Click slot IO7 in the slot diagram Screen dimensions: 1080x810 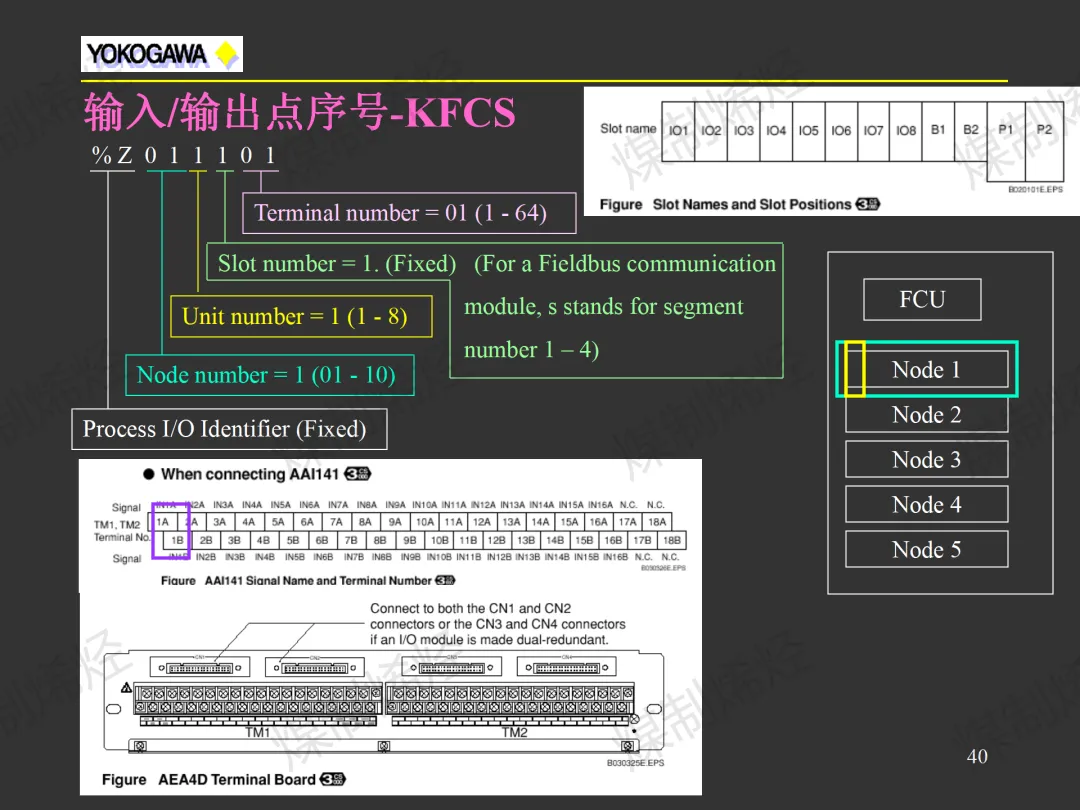point(873,131)
